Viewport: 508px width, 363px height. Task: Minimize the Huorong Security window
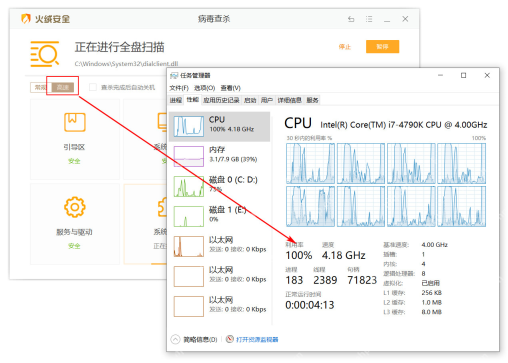coord(387,20)
